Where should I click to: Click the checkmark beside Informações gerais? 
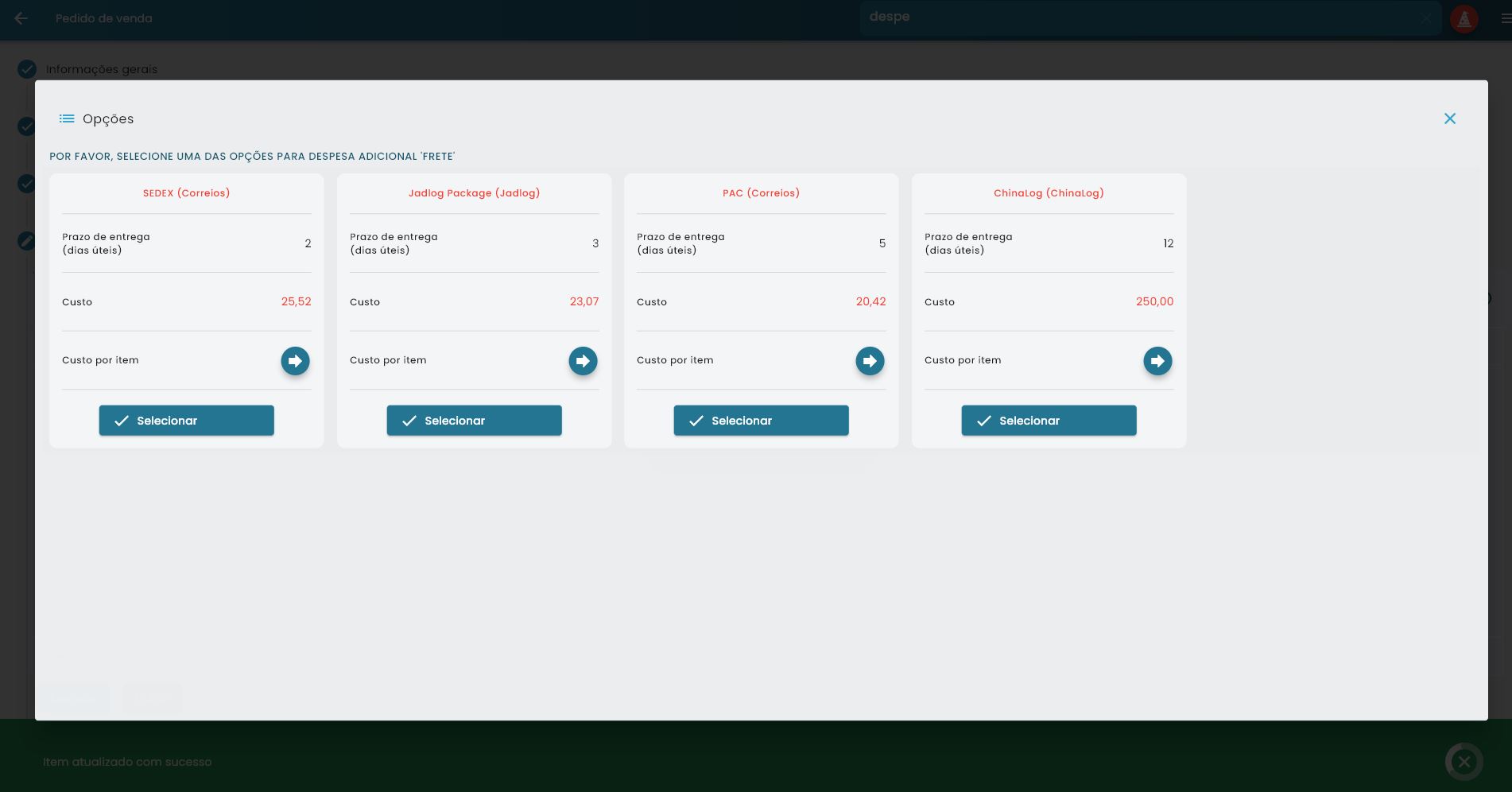pos(26,69)
